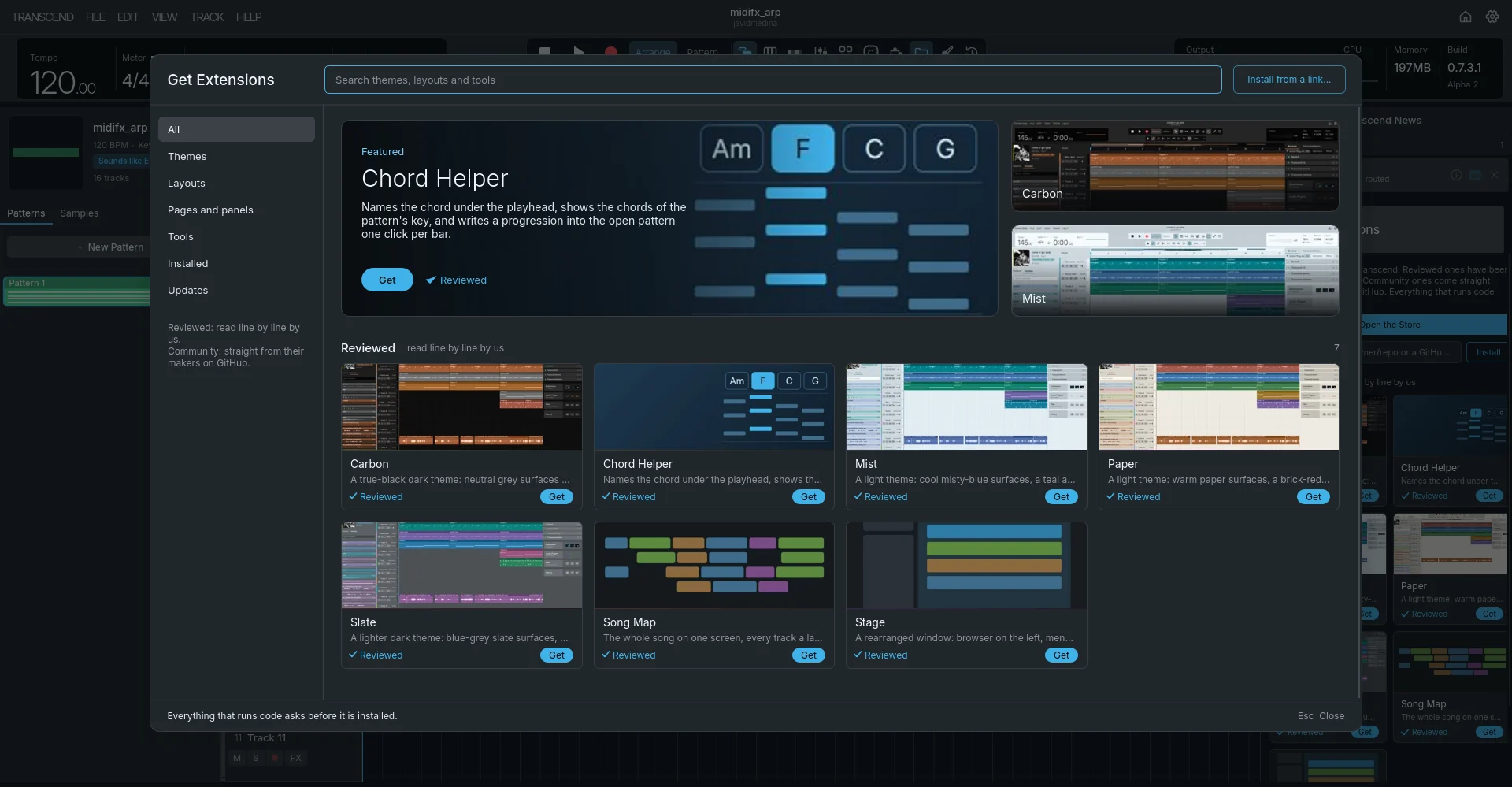
Task: Check extension Updates in the sidebar
Action: (x=236, y=290)
